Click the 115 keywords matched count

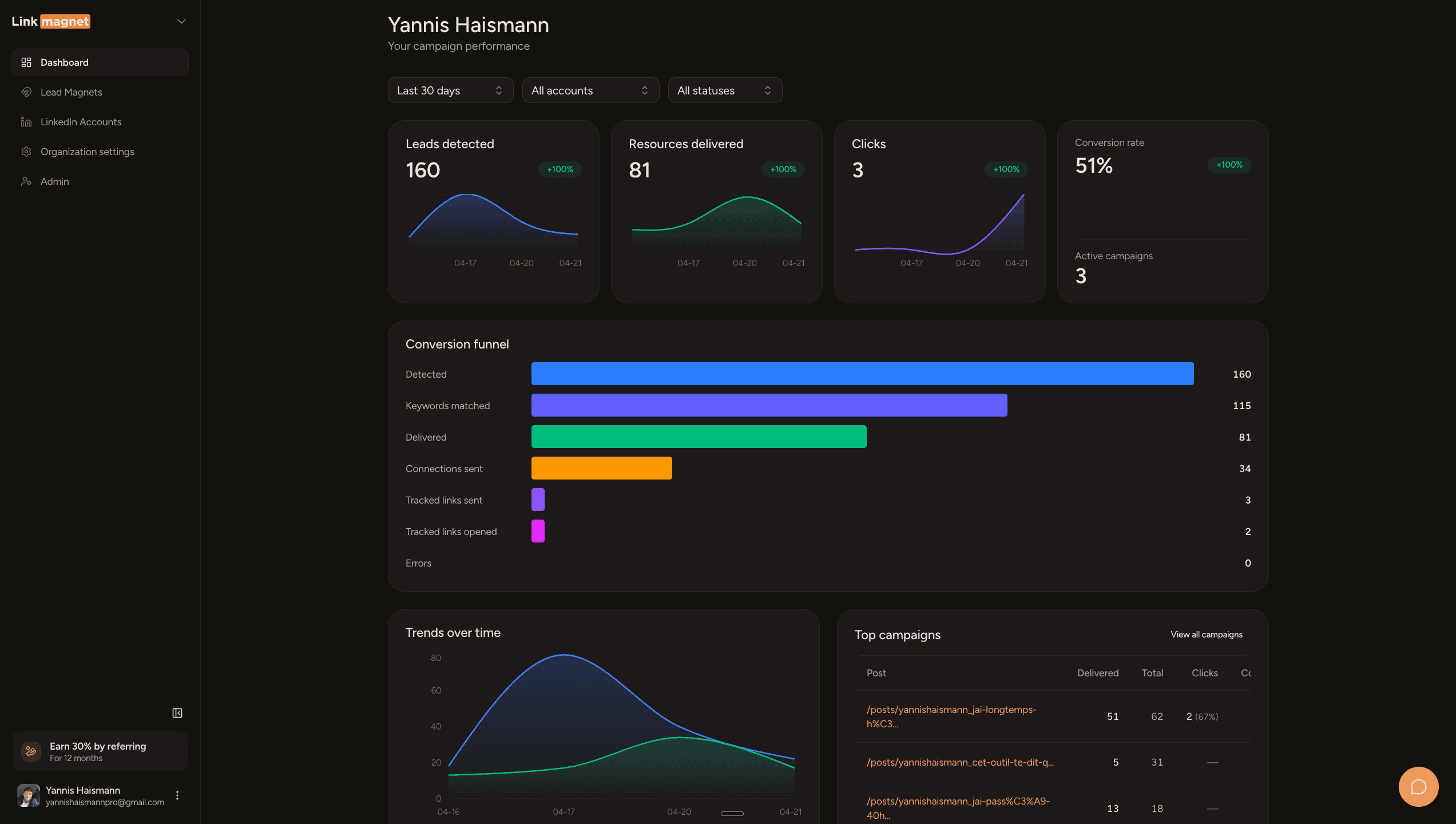(1241, 406)
